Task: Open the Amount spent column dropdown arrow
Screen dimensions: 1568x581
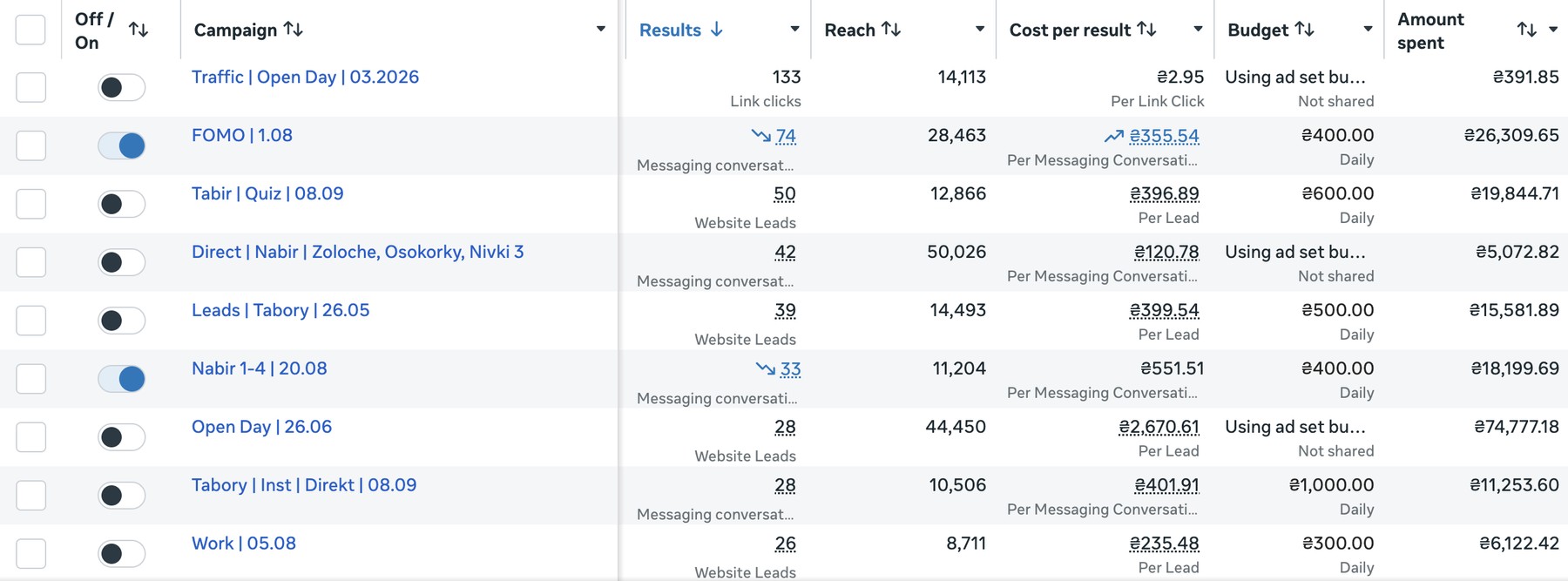Action: point(1553,30)
